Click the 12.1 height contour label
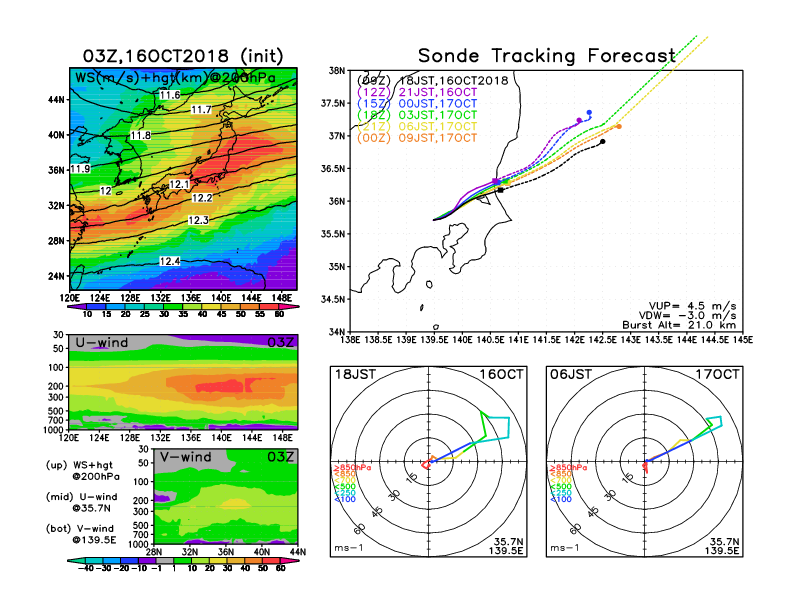The image size is (792, 612). (179, 184)
